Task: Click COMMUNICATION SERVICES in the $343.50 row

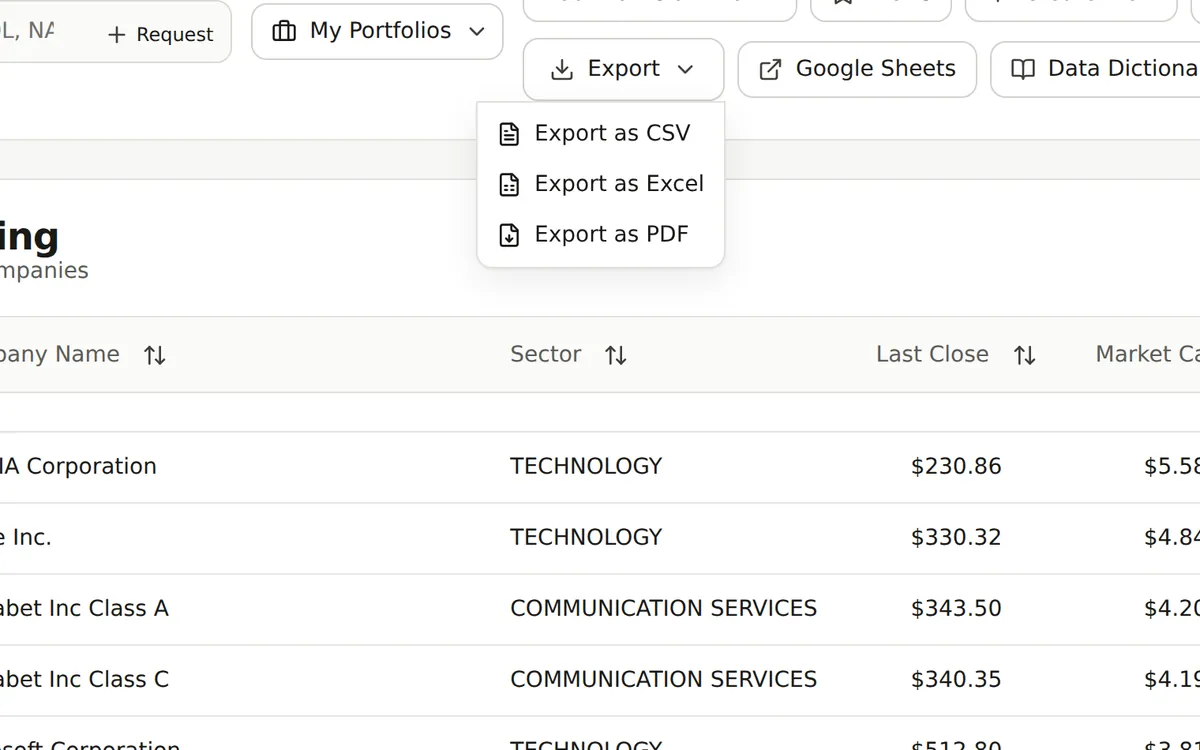Action: pyautogui.click(x=663, y=608)
